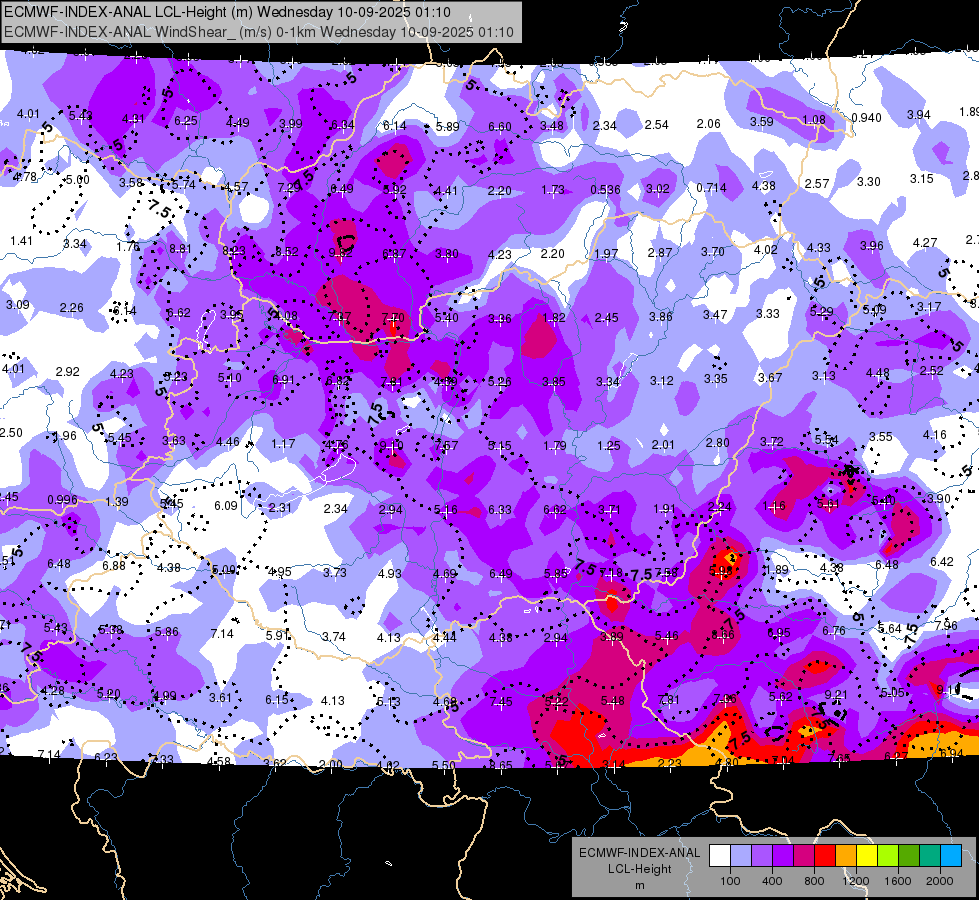The height and width of the screenshot is (900, 979).
Task: Click the legend tick label '1200'
Action: pyautogui.click(x=856, y=881)
